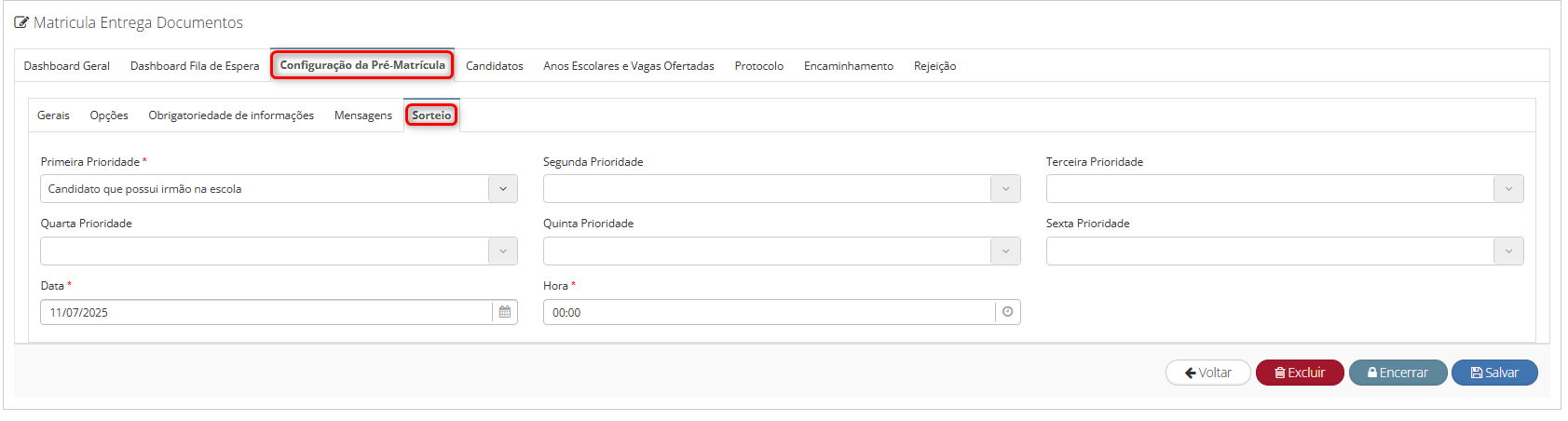Open the Sexta Prioridade dropdown
The image size is (1568, 421).
tap(1285, 251)
